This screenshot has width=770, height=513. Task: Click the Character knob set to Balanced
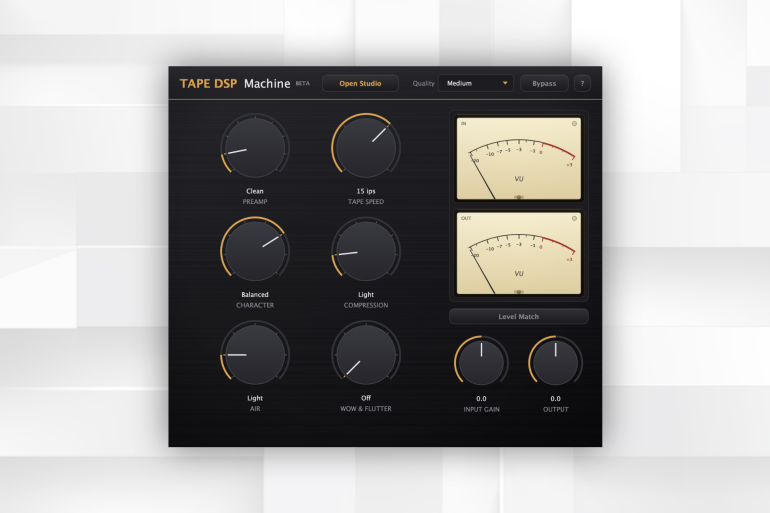[255, 251]
